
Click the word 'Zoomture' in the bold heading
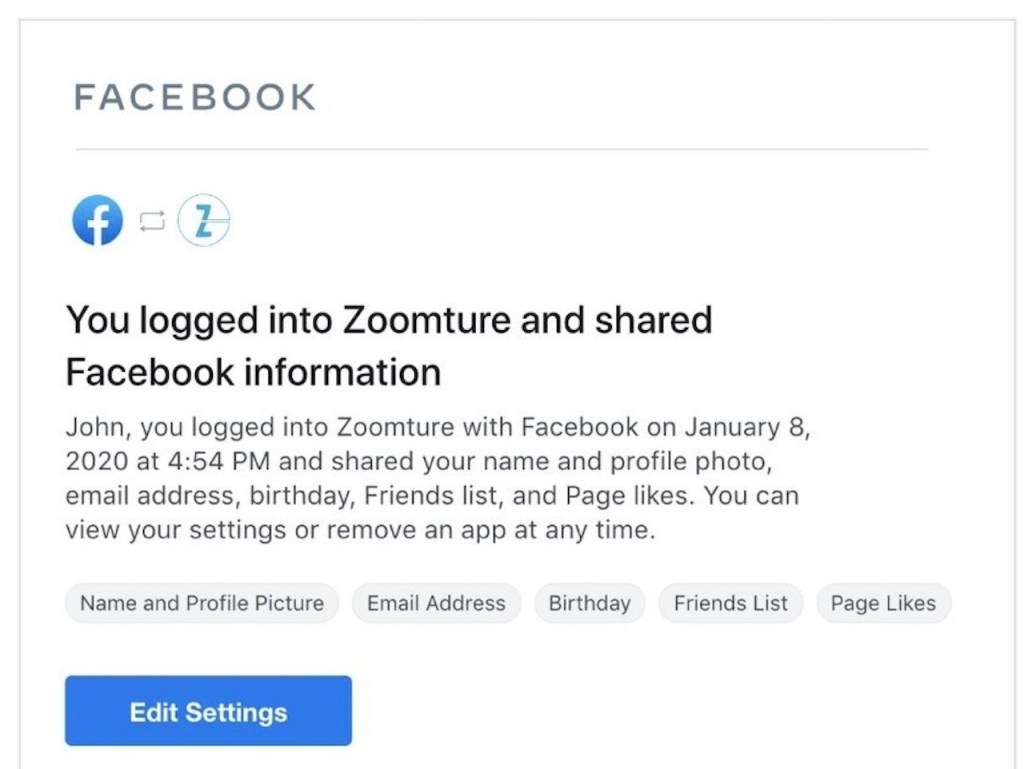(426, 321)
